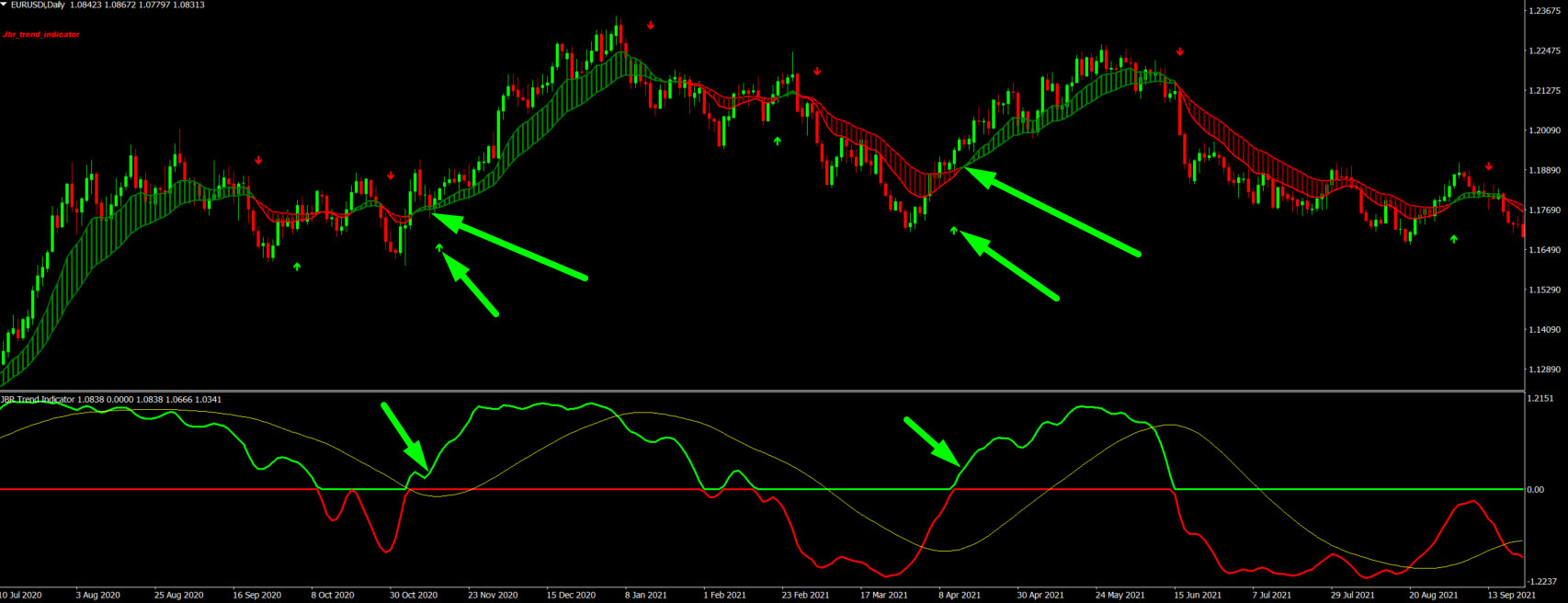Click red sell arrow above January 2021 peak
This screenshot has height=603, width=1568.
(651, 26)
